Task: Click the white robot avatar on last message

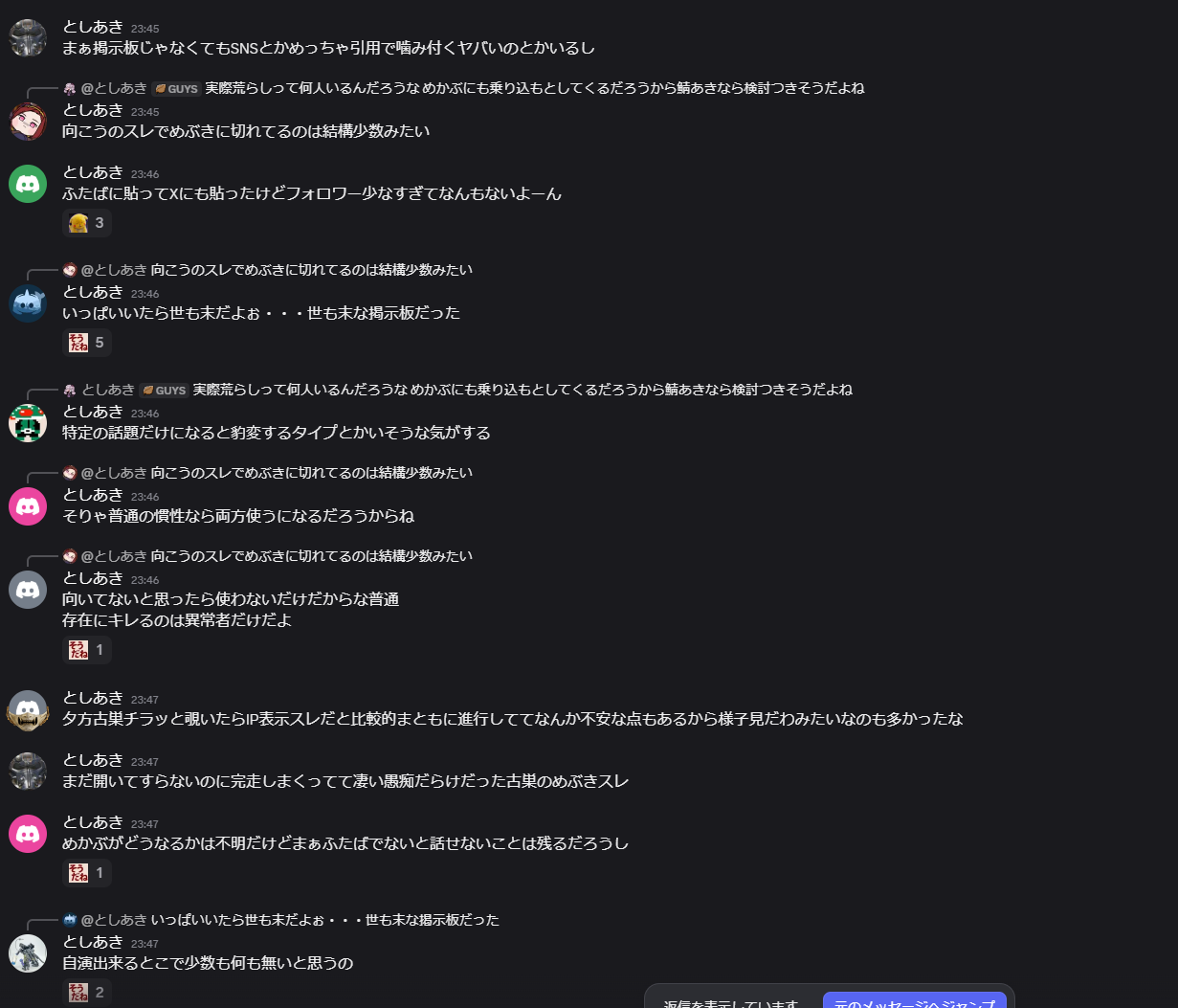Action: click(x=28, y=952)
